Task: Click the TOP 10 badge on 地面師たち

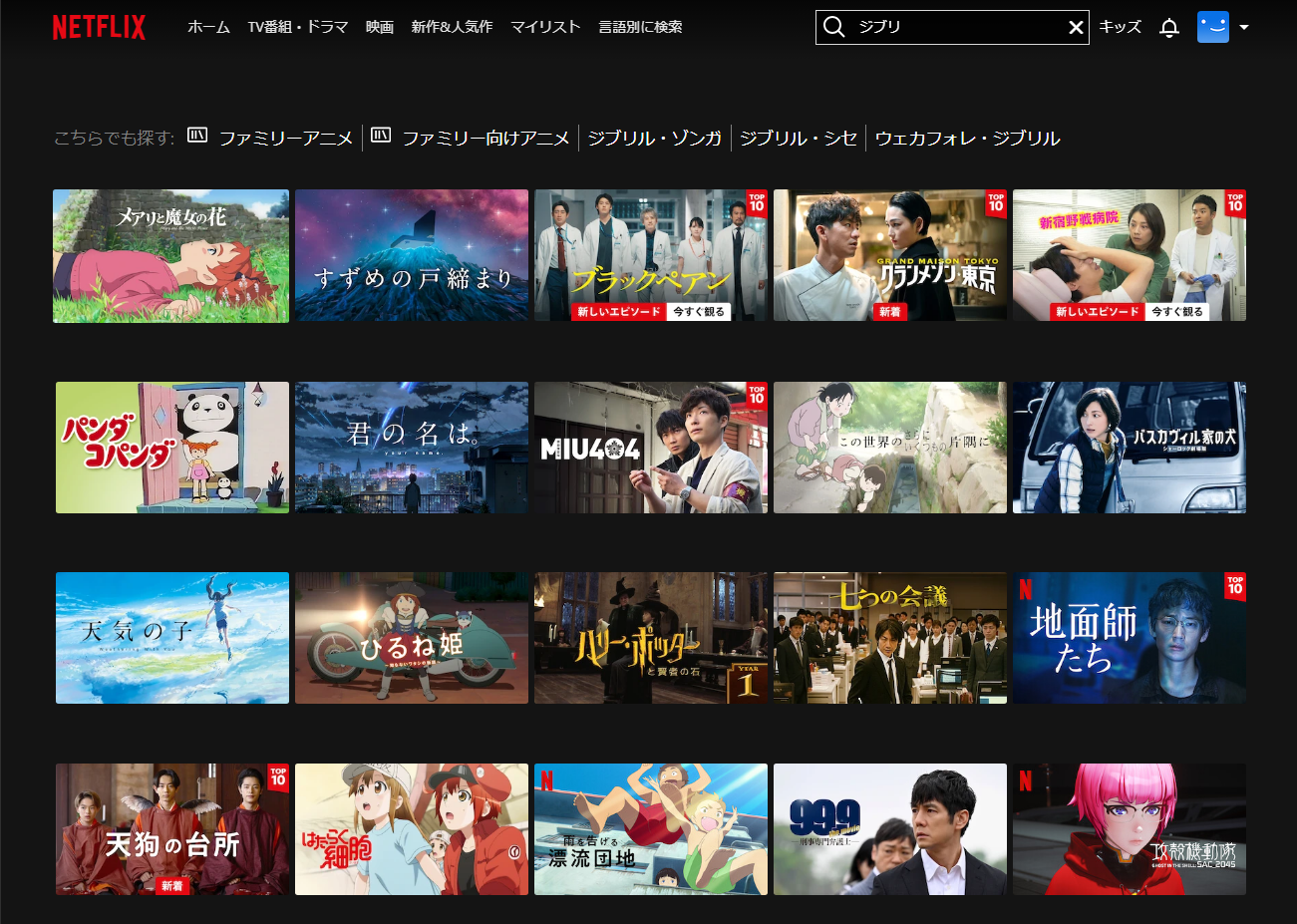Action: (1235, 586)
